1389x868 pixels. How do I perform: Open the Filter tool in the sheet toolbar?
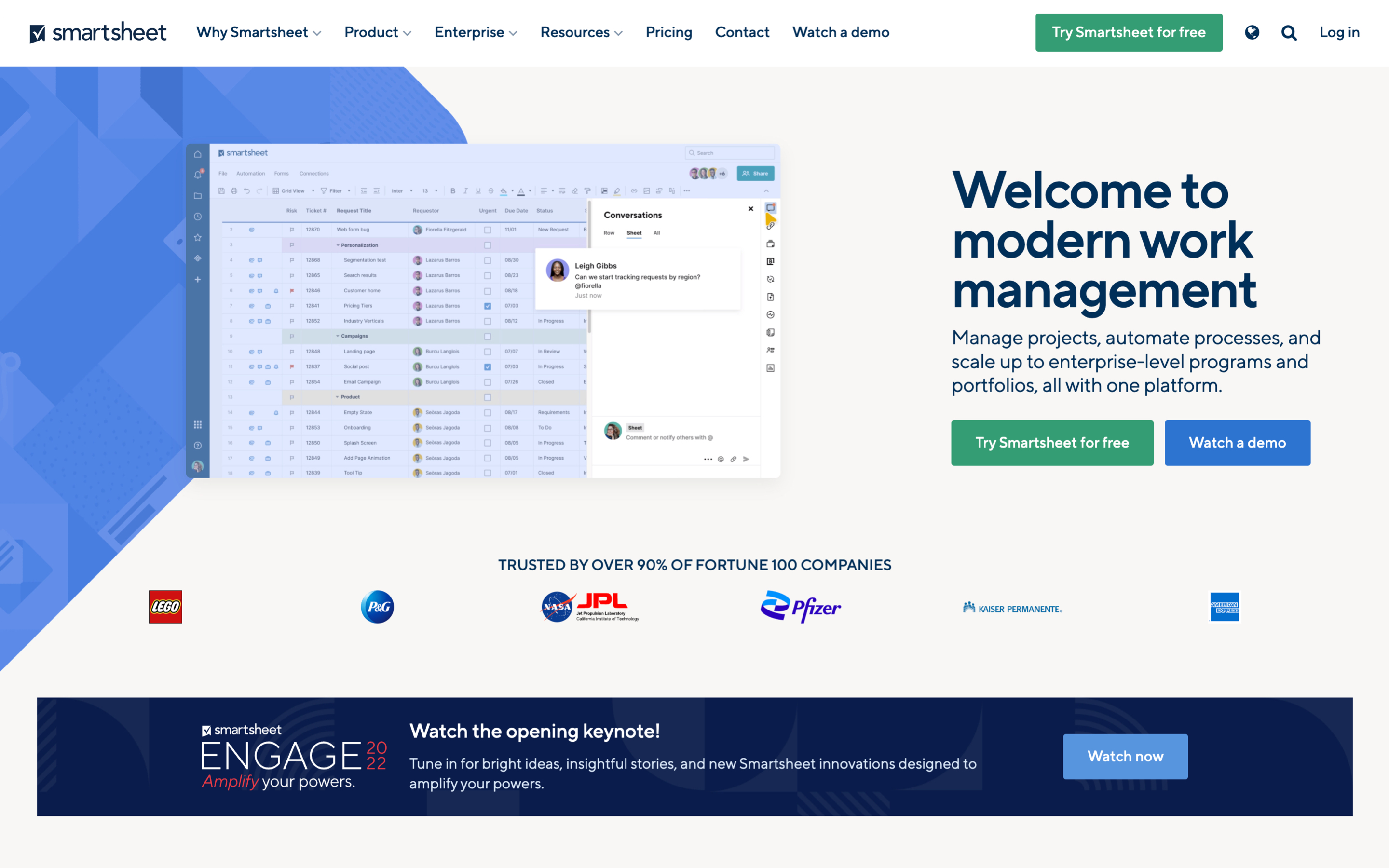[335, 190]
